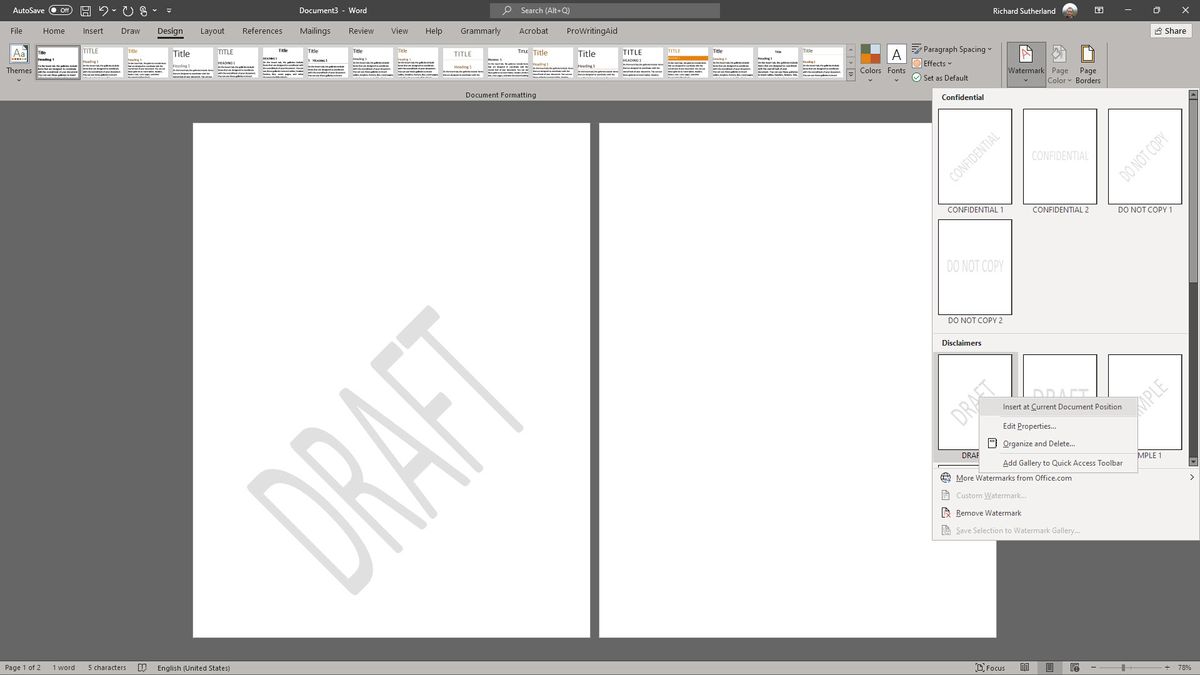Screen dimensions: 1200x675
Task: Open Read Mode from the status bar
Action: click(1024, 667)
